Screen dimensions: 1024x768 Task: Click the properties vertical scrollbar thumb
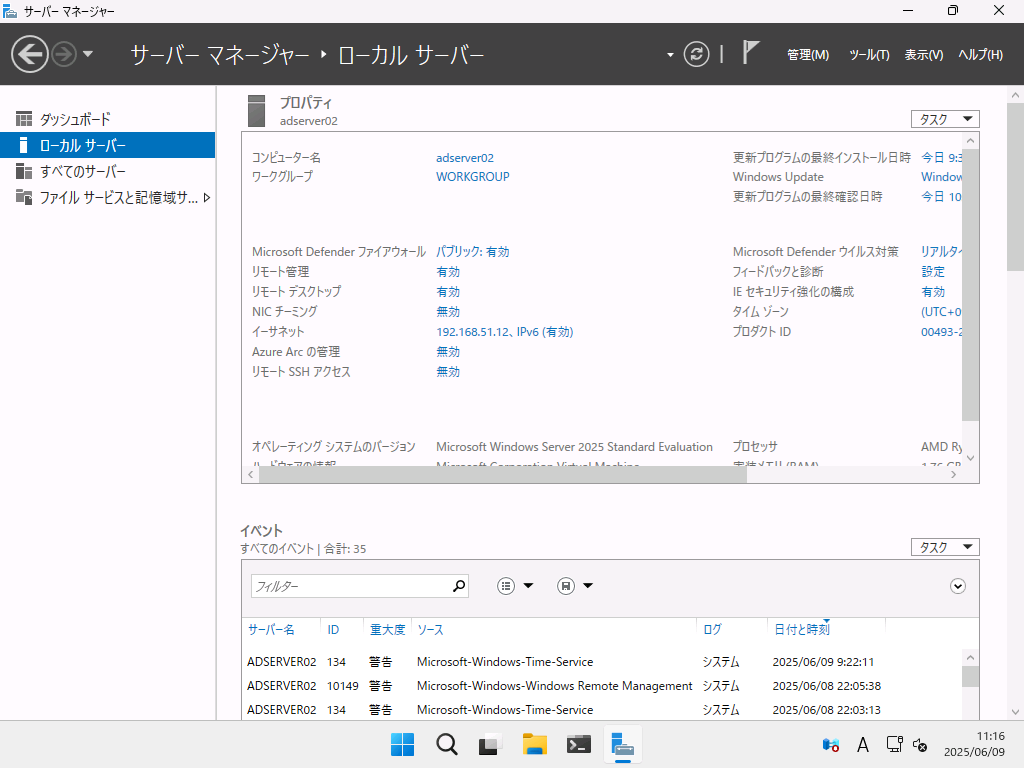(x=970, y=285)
